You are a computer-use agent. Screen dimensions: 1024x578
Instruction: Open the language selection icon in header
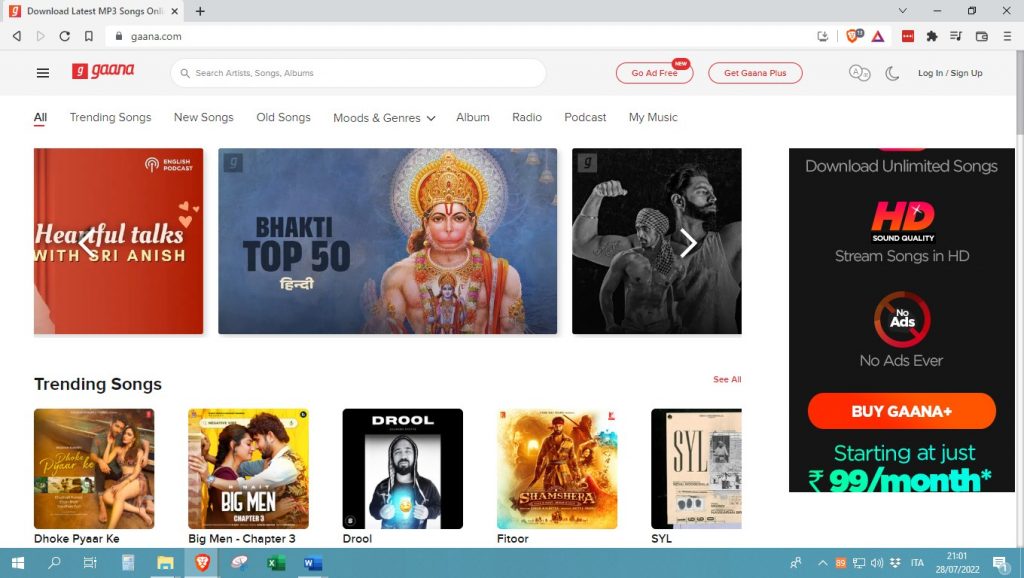point(858,73)
